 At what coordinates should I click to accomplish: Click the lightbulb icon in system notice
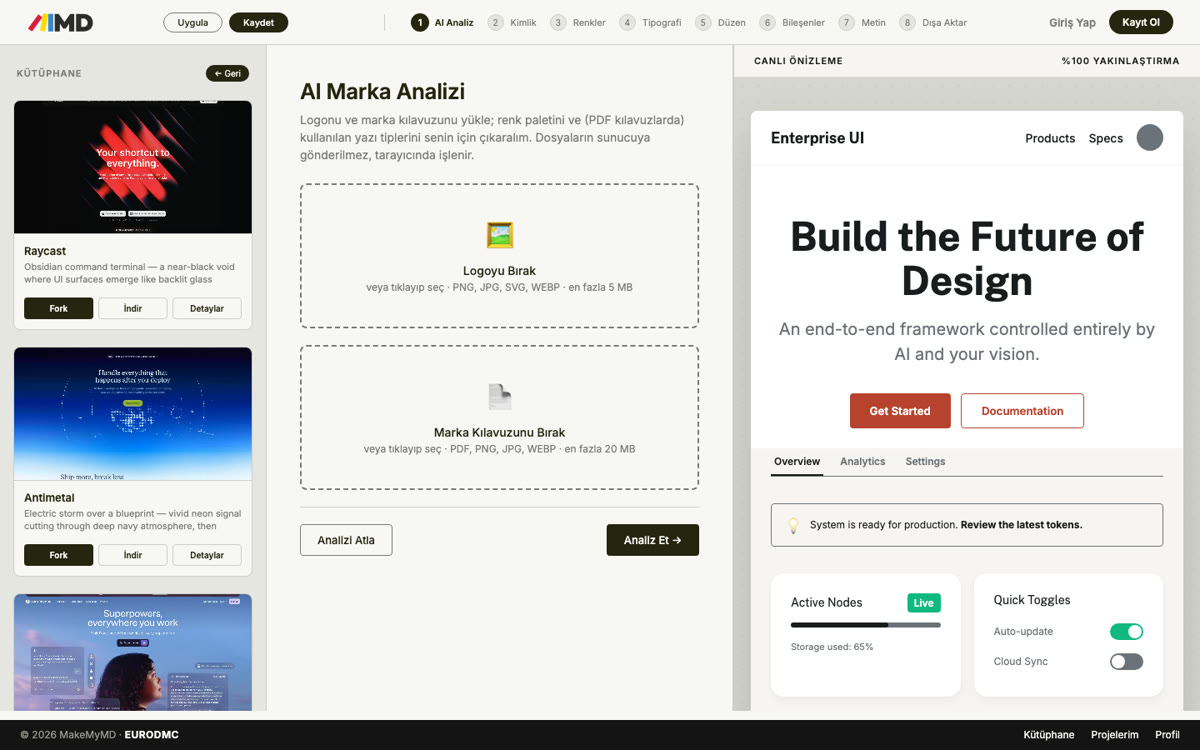click(793, 524)
